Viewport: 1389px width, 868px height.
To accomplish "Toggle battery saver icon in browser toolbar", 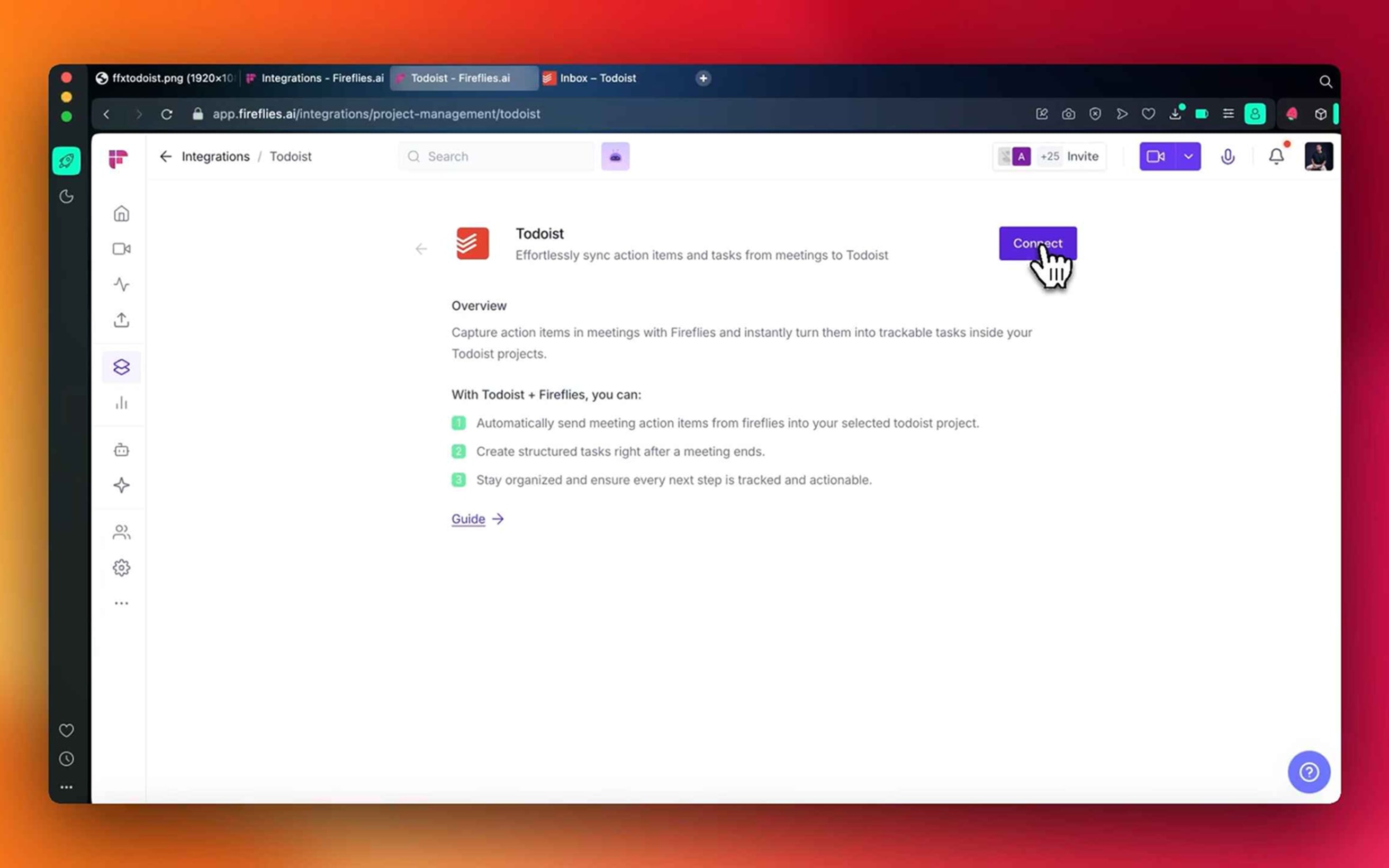I will (x=1201, y=114).
